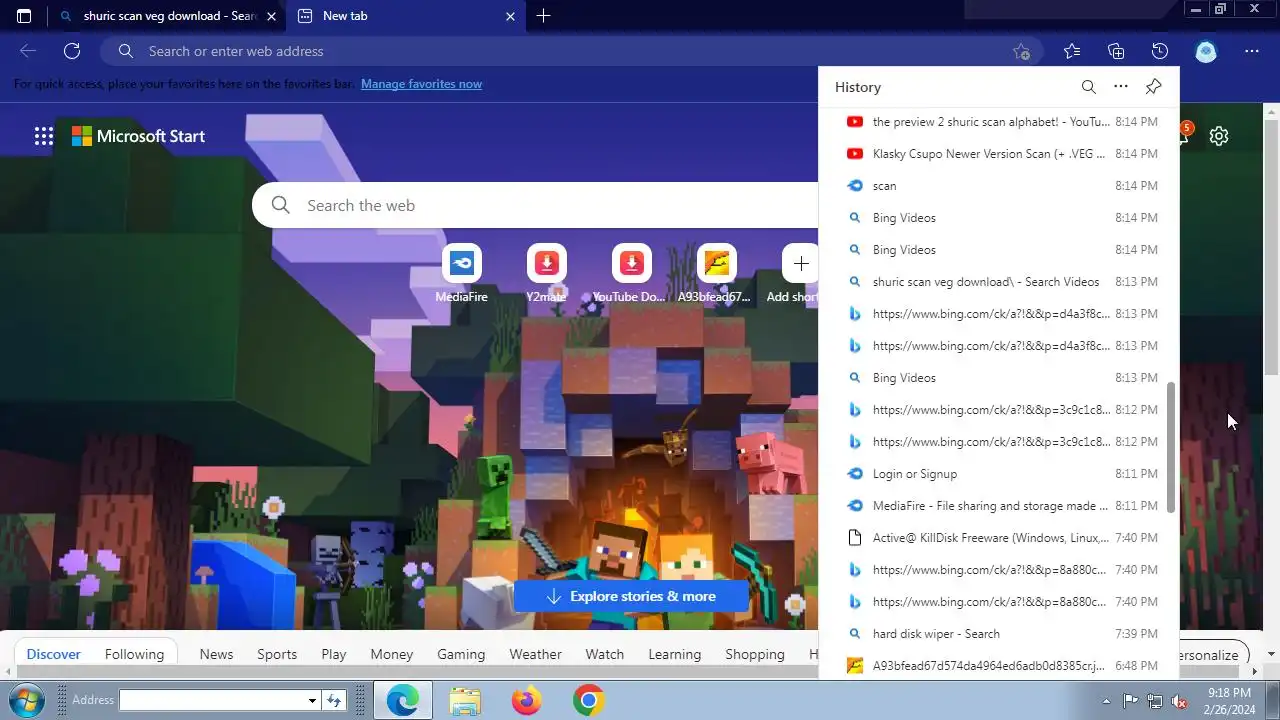
Task: Open page settings gear icon
Action: click(1218, 136)
